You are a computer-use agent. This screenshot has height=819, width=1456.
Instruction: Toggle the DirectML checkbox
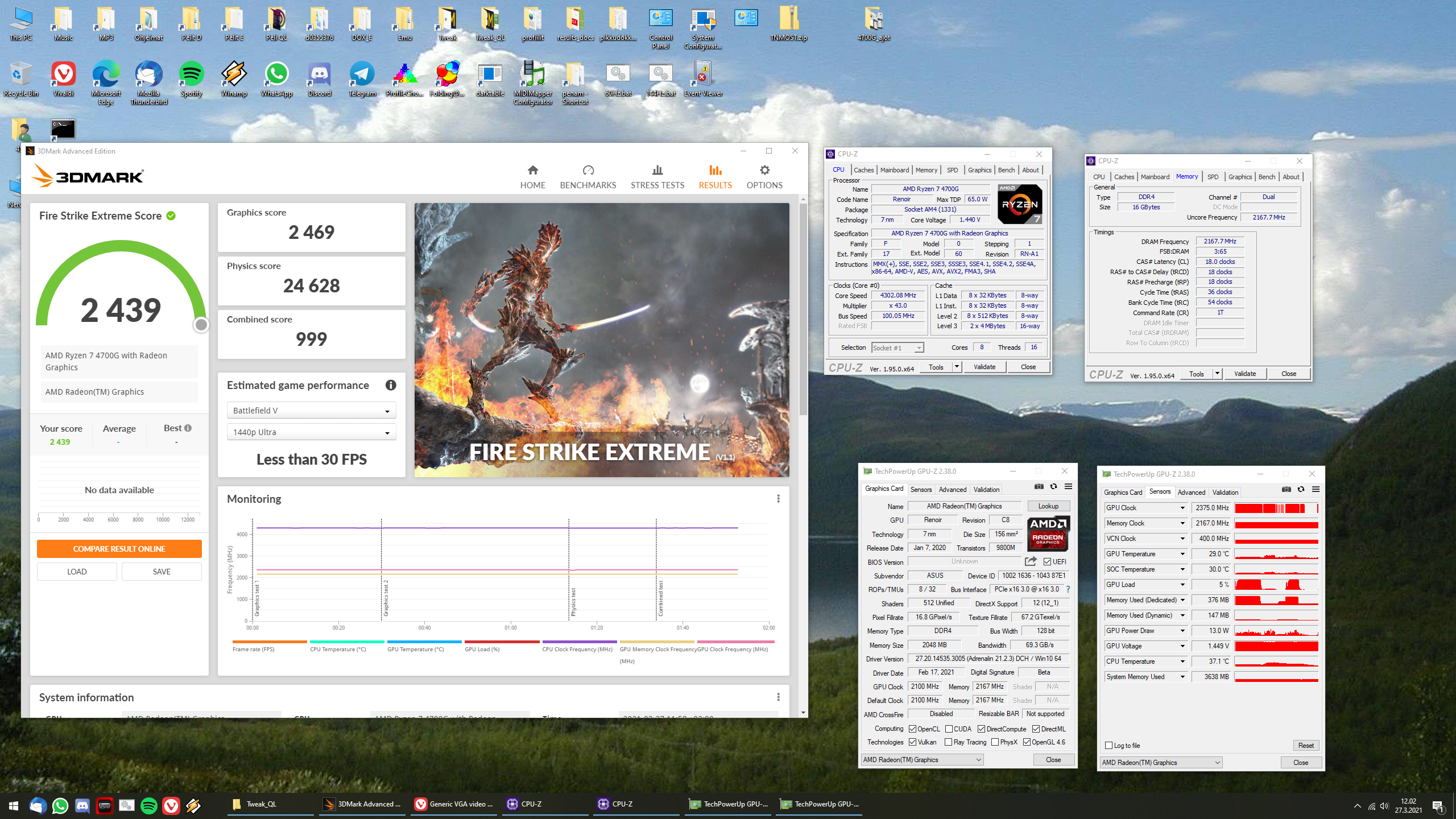pos(1036,729)
